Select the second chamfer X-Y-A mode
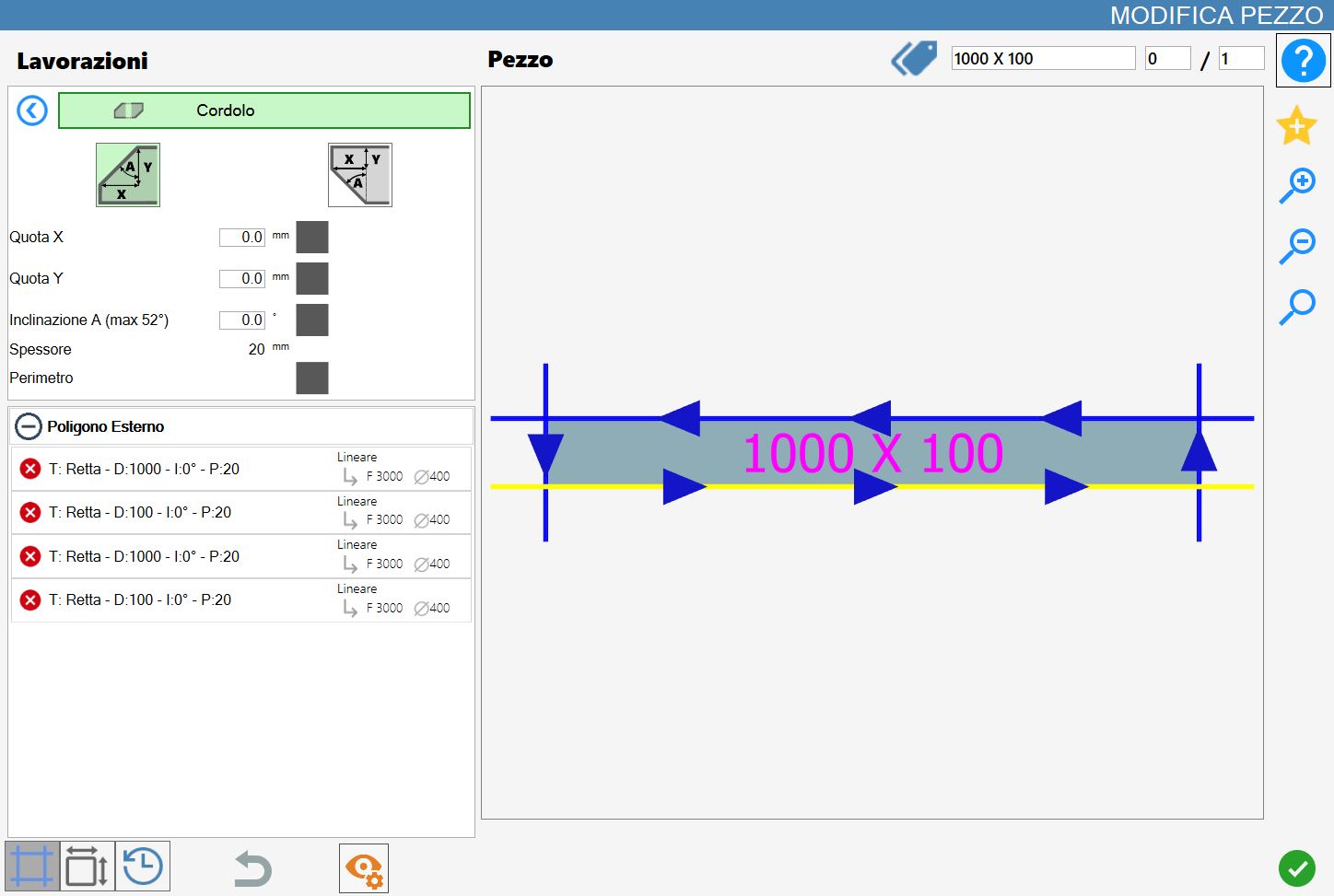1334x896 pixels. click(x=360, y=175)
